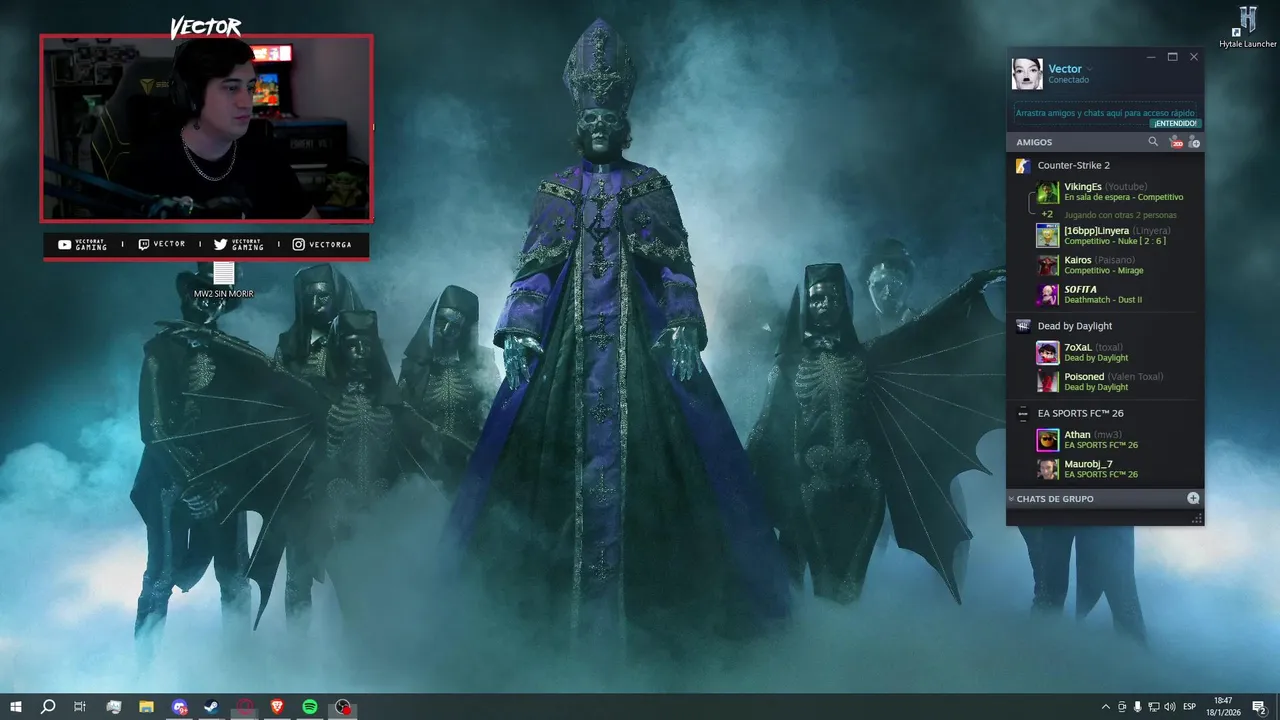
Task: Open the Windows Start menu
Action: coord(15,707)
